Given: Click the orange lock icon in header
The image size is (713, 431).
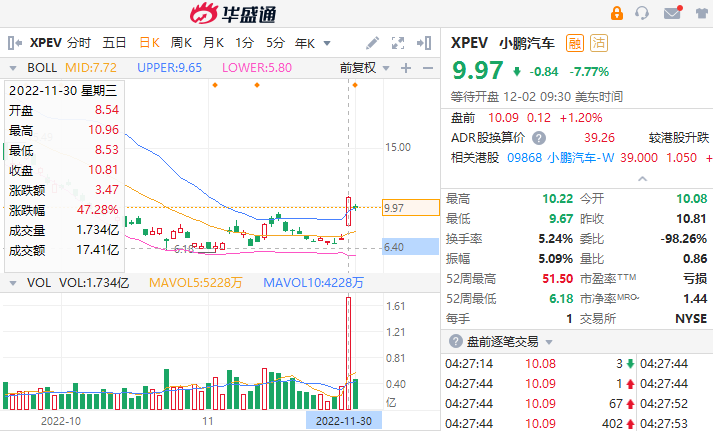Looking at the screenshot, I should [x=617, y=13].
